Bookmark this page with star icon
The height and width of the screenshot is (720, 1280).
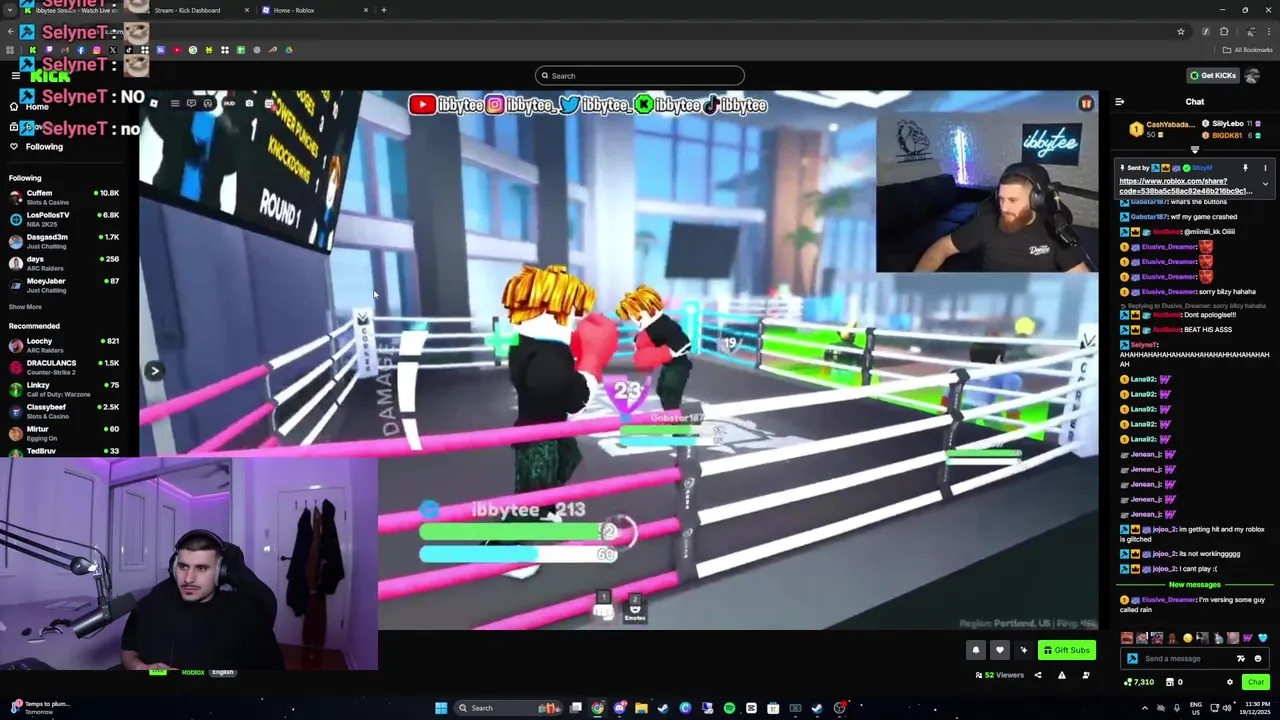pyautogui.click(x=1181, y=32)
